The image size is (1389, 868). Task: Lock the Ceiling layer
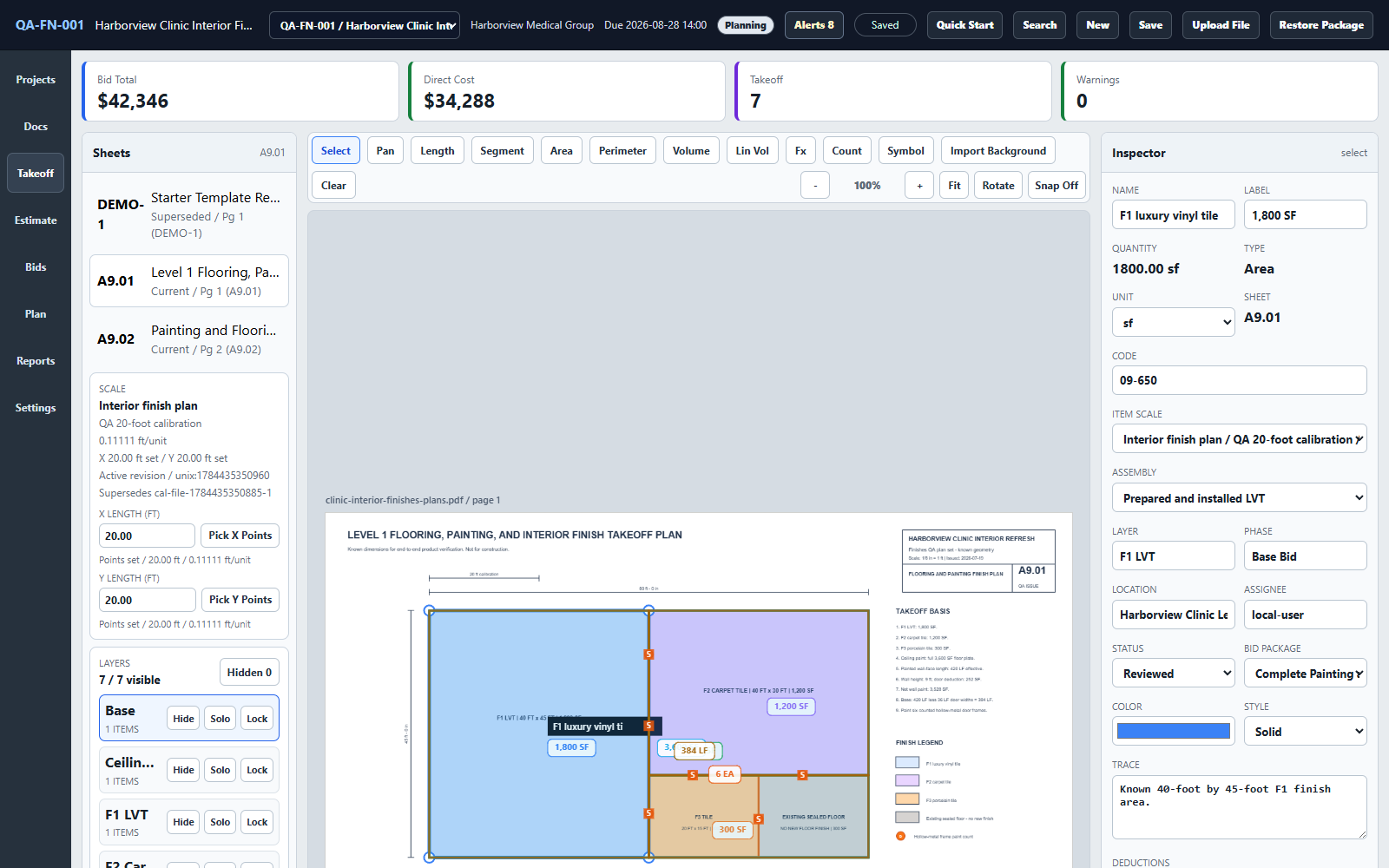pos(257,770)
